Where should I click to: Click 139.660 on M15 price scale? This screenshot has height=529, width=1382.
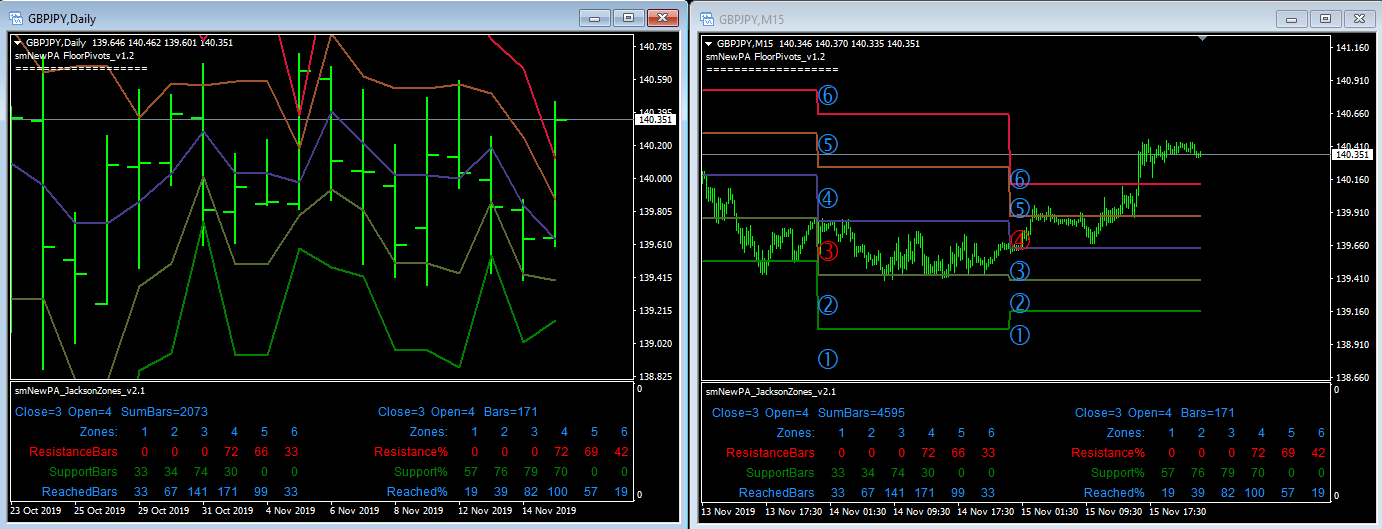1354,246
